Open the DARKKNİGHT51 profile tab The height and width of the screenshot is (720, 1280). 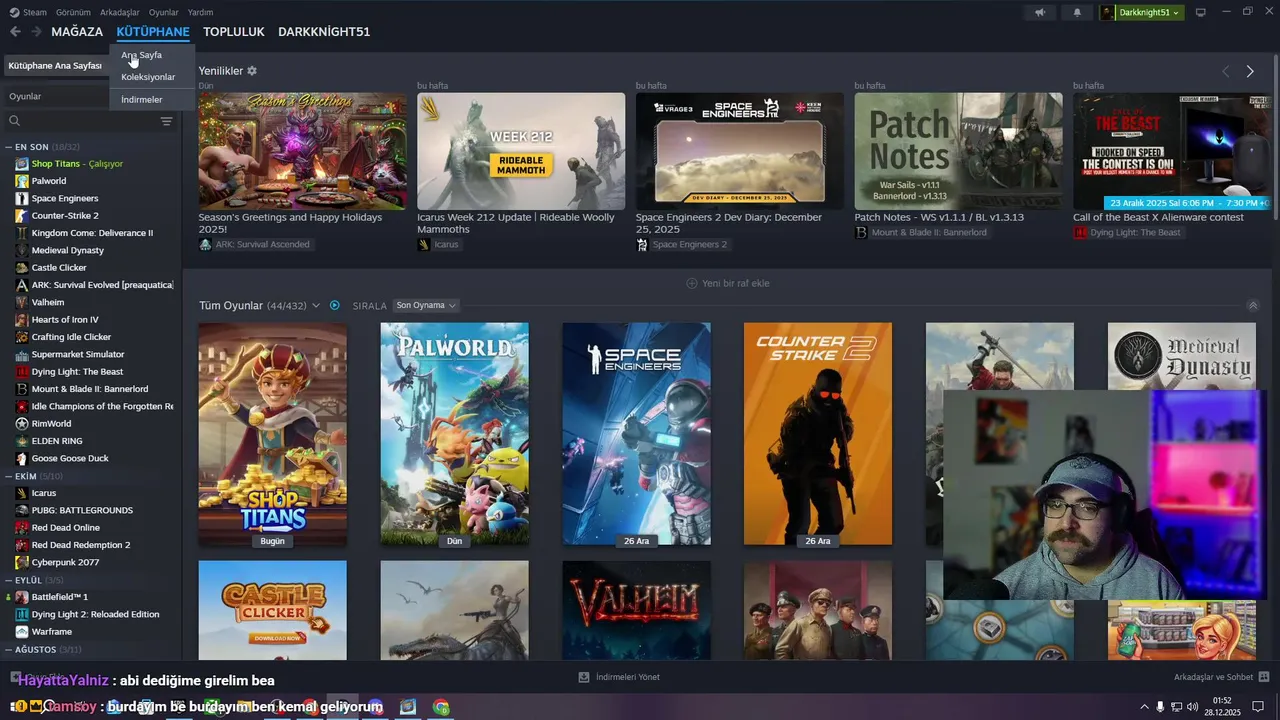tap(324, 32)
